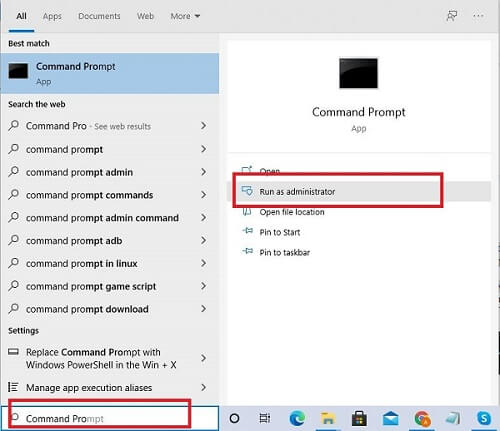Select Command Prompt best match result
This screenshot has width=500, height=431.
click(x=110, y=73)
